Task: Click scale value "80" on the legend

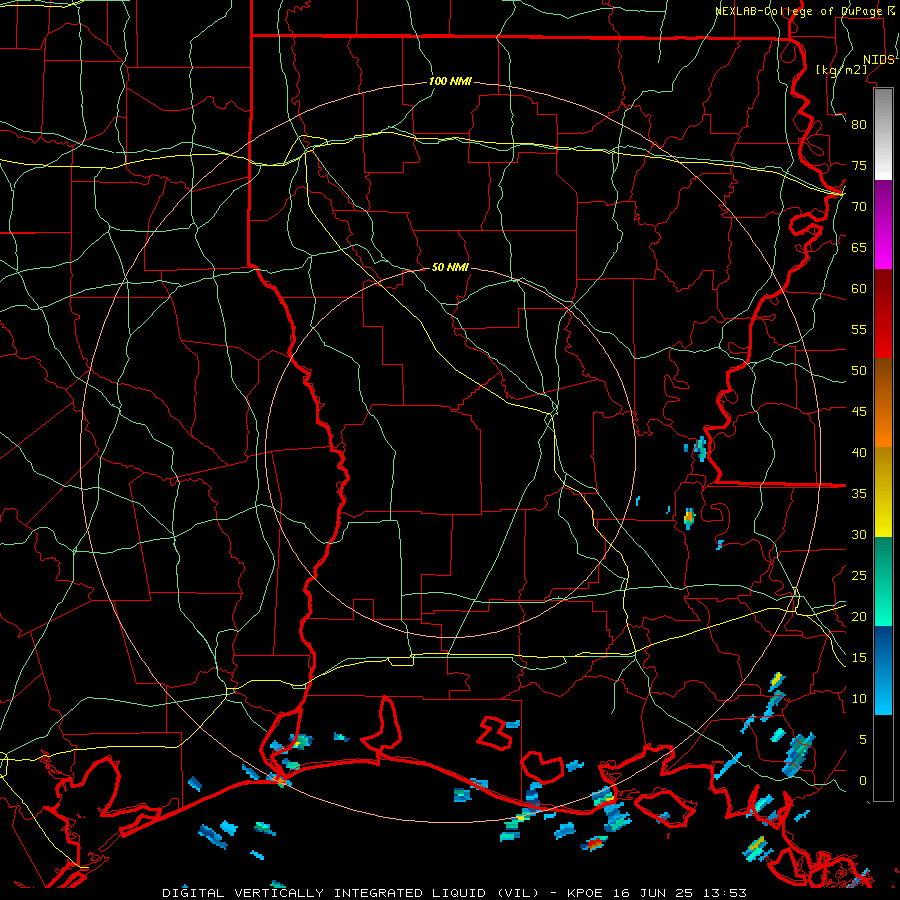Action: pos(859,125)
